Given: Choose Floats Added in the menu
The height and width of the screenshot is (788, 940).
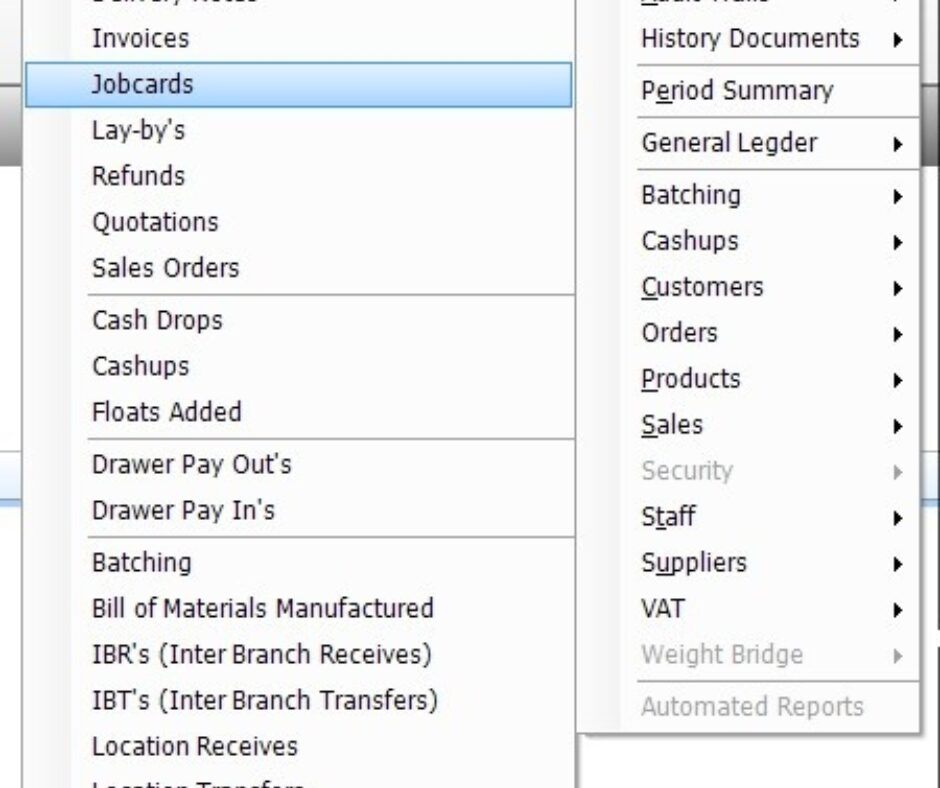Looking at the screenshot, I should pyautogui.click(x=166, y=413).
